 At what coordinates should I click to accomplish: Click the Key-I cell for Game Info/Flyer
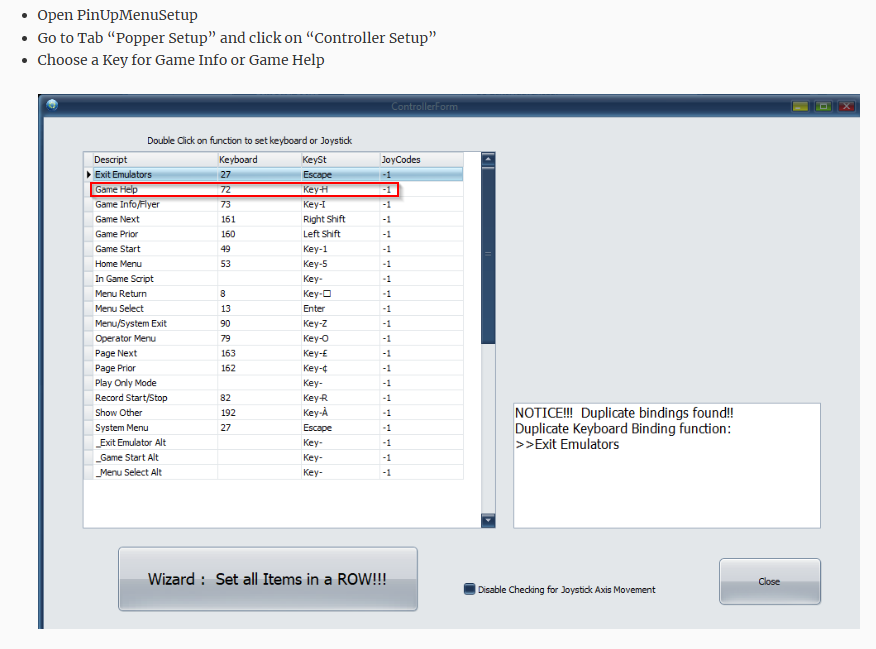click(x=341, y=204)
